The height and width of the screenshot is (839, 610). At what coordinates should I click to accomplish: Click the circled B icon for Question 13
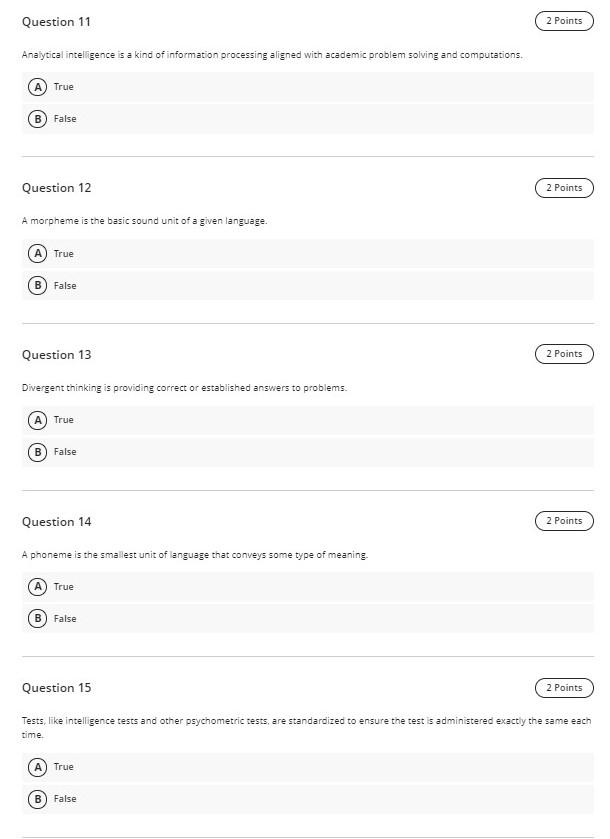[38, 452]
